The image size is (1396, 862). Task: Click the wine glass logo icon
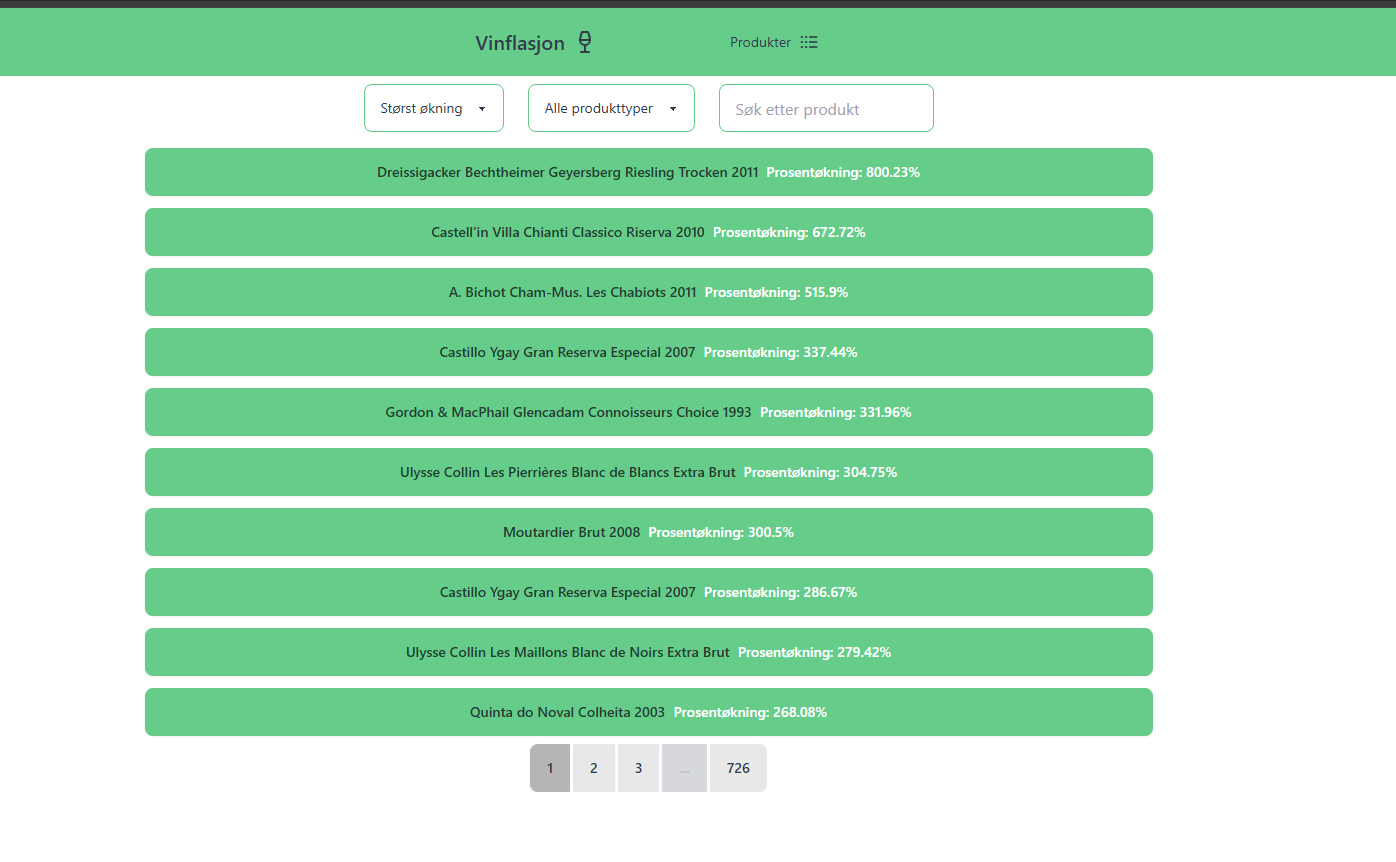(585, 42)
